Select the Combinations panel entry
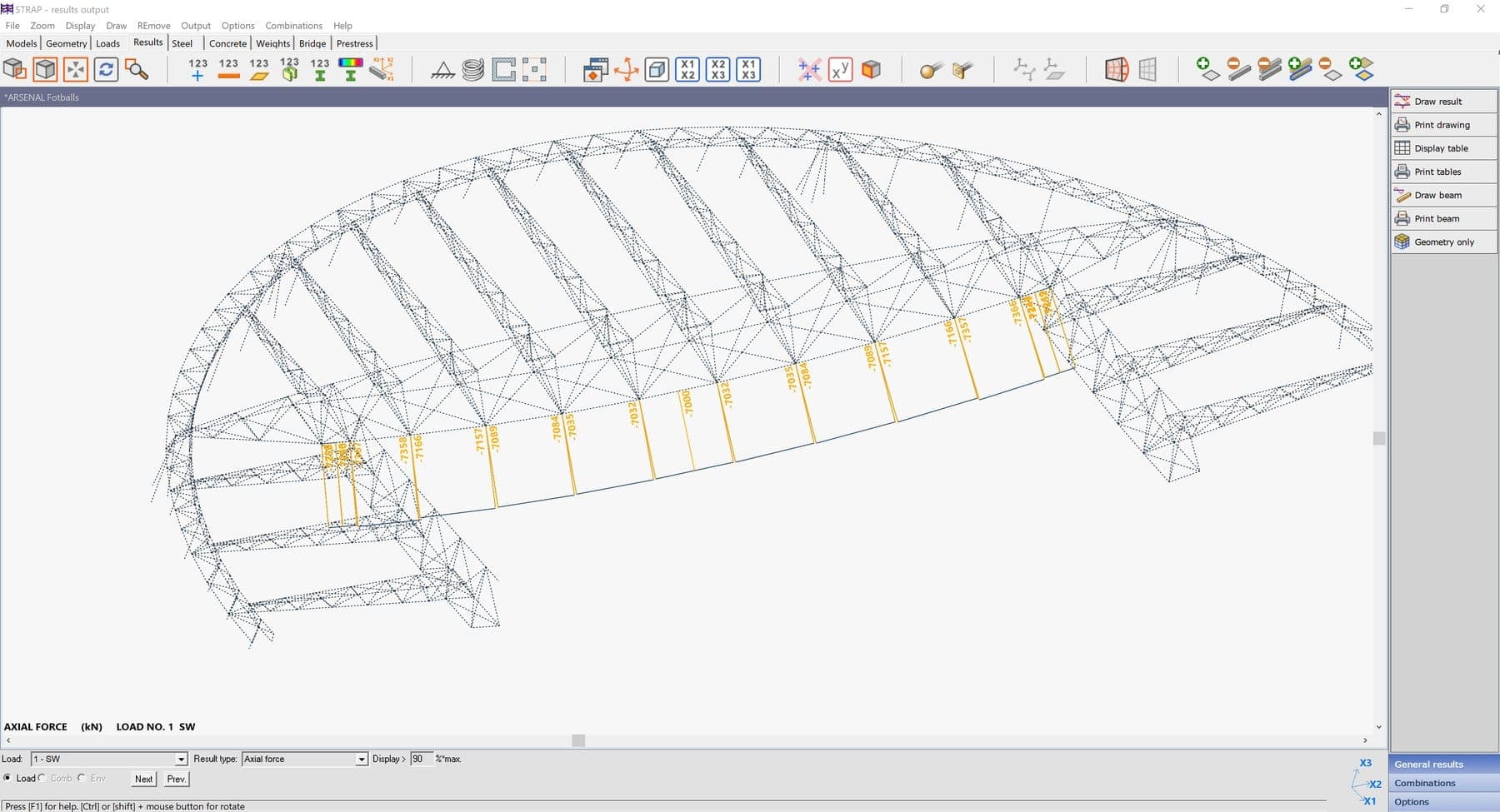Viewport: 1500px width, 812px height. pos(1443,783)
